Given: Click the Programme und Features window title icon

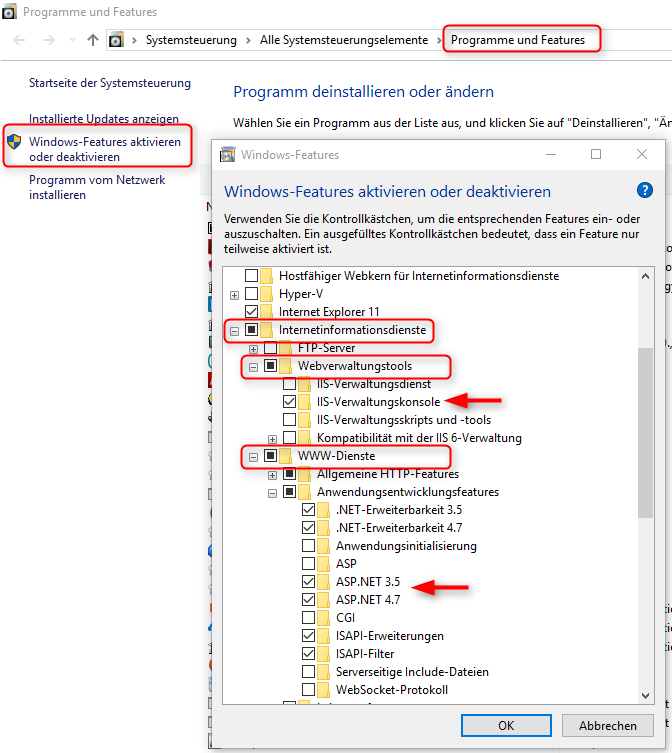Looking at the screenshot, I should click(x=9, y=12).
